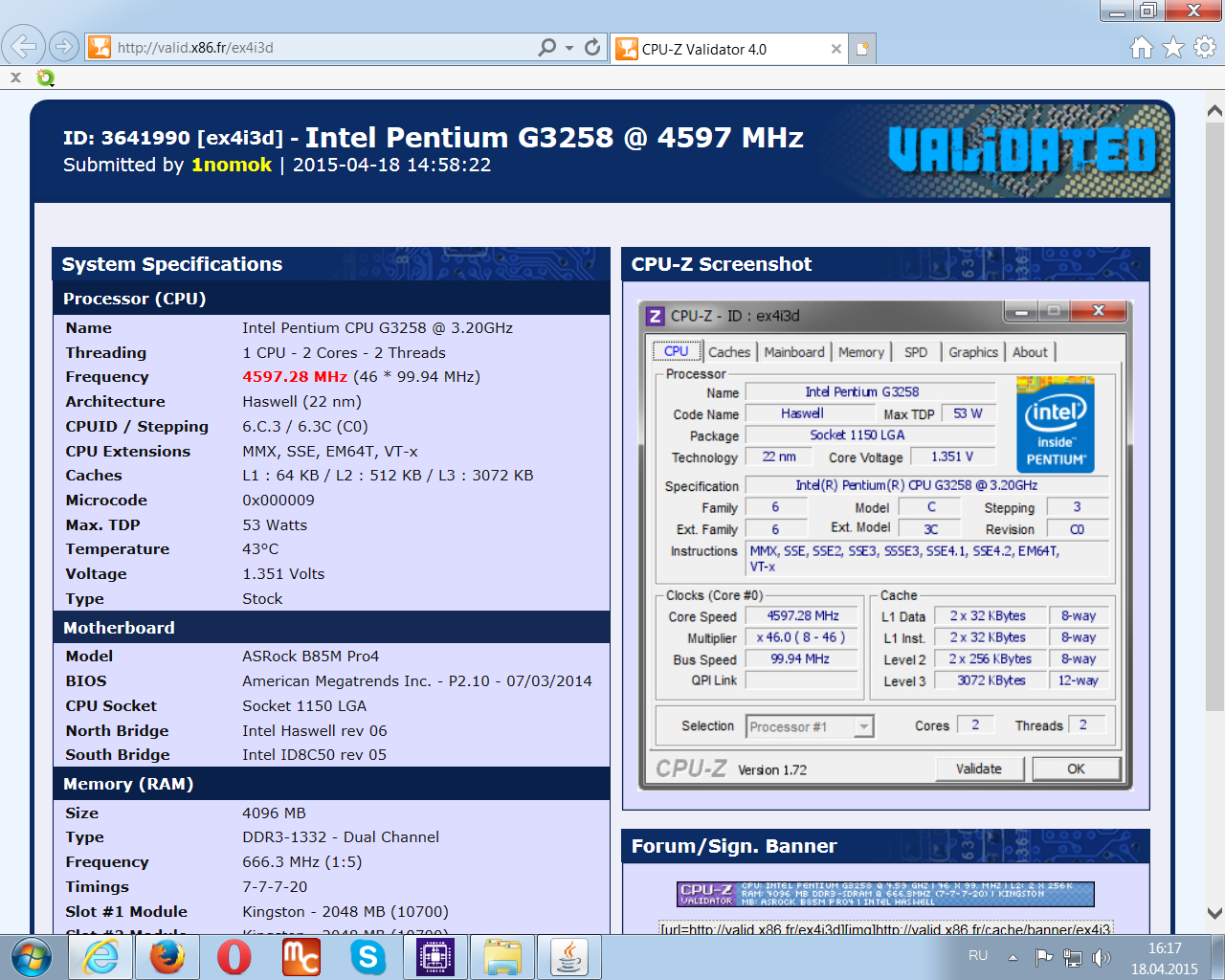Open the volume speaker tray icon
The width and height of the screenshot is (1225, 980).
pyautogui.click(x=1102, y=957)
